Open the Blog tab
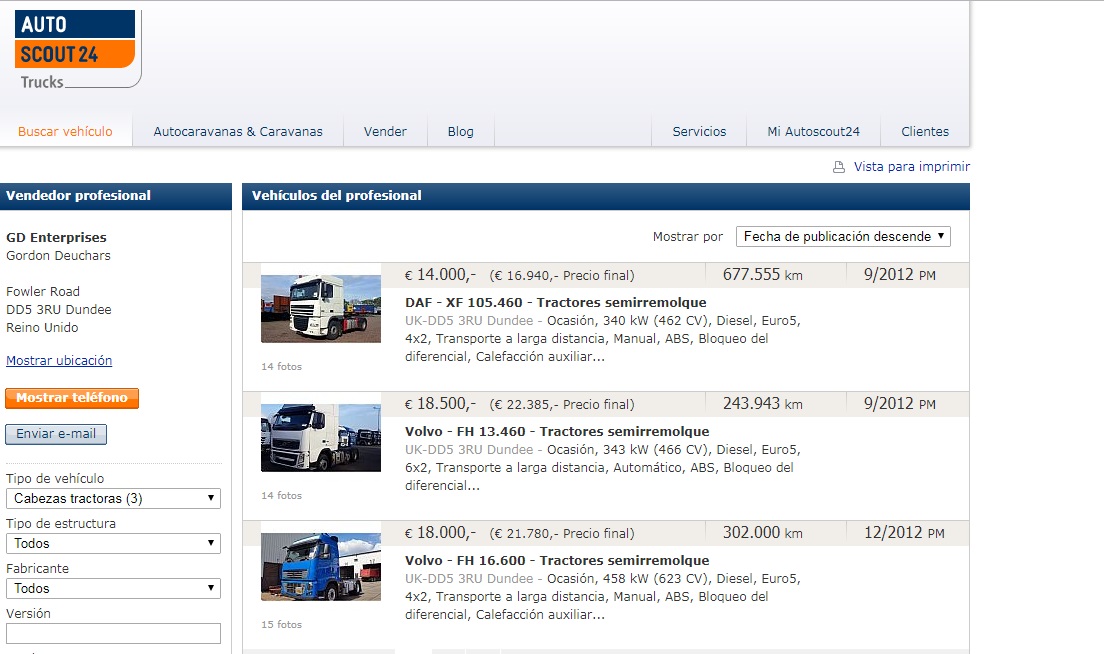1104x654 pixels. (460, 132)
